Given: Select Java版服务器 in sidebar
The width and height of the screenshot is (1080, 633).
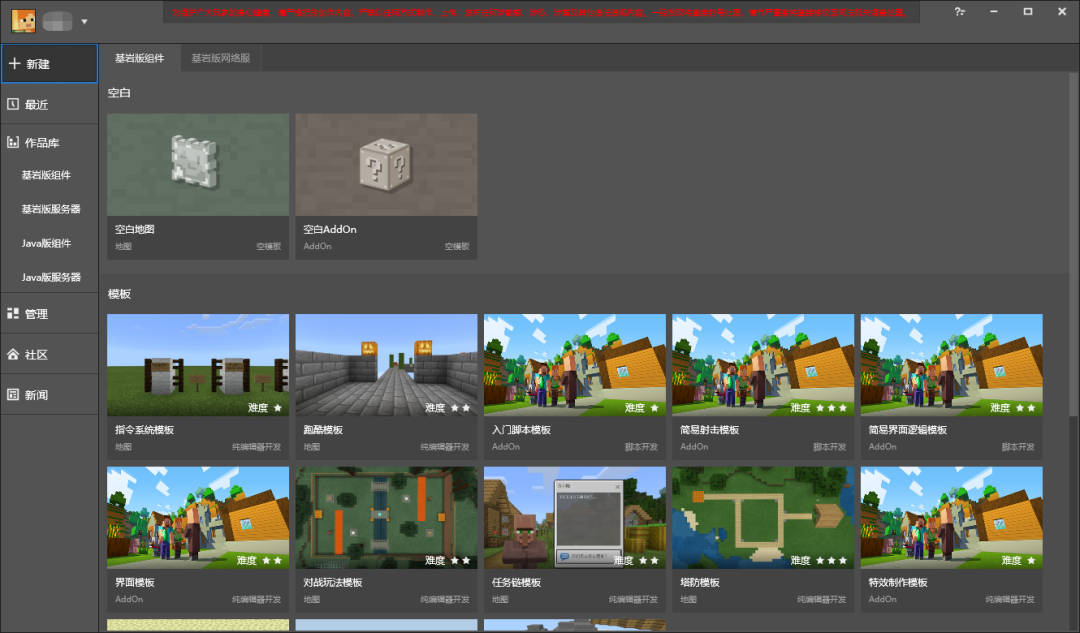Looking at the screenshot, I should [x=50, y=277].
